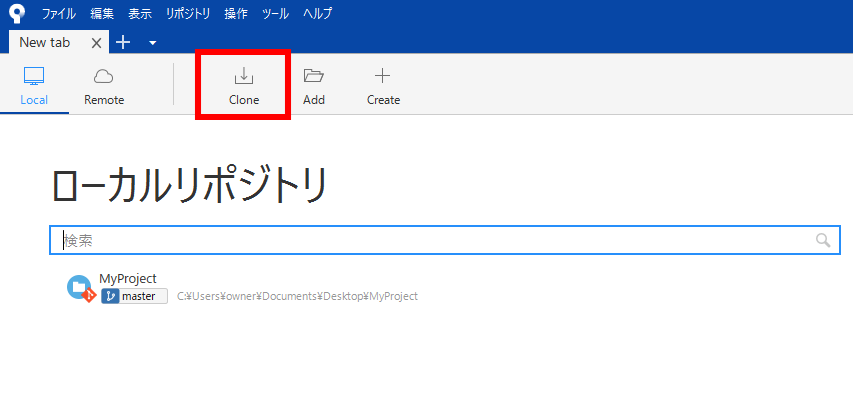853x417 pixels.
Task: Click the Sourcetree logo icon
Action: 17,14
